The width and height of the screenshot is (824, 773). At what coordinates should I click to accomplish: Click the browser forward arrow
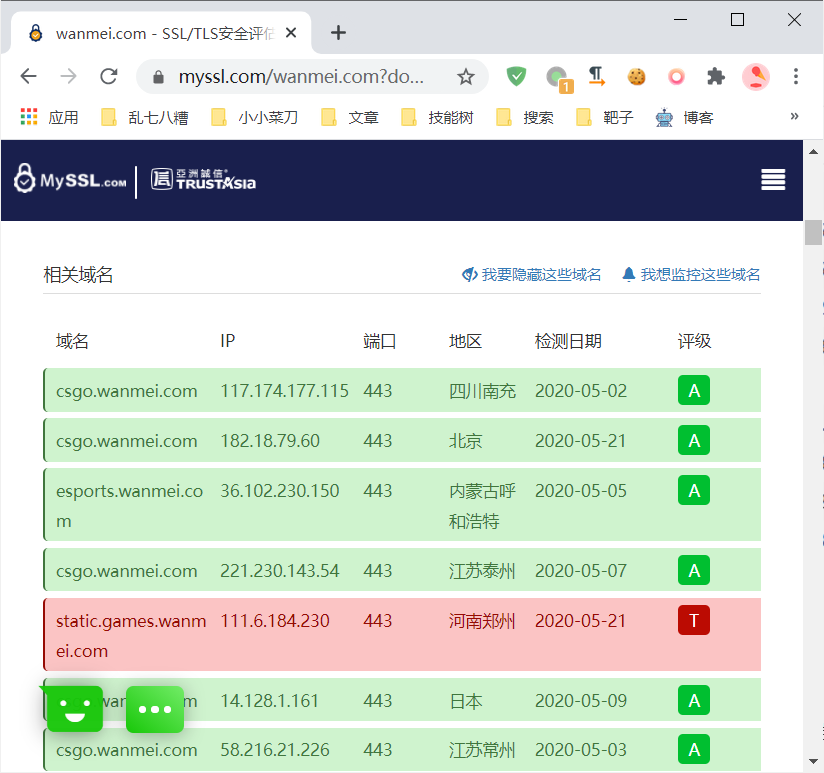(x=68, y=77)
